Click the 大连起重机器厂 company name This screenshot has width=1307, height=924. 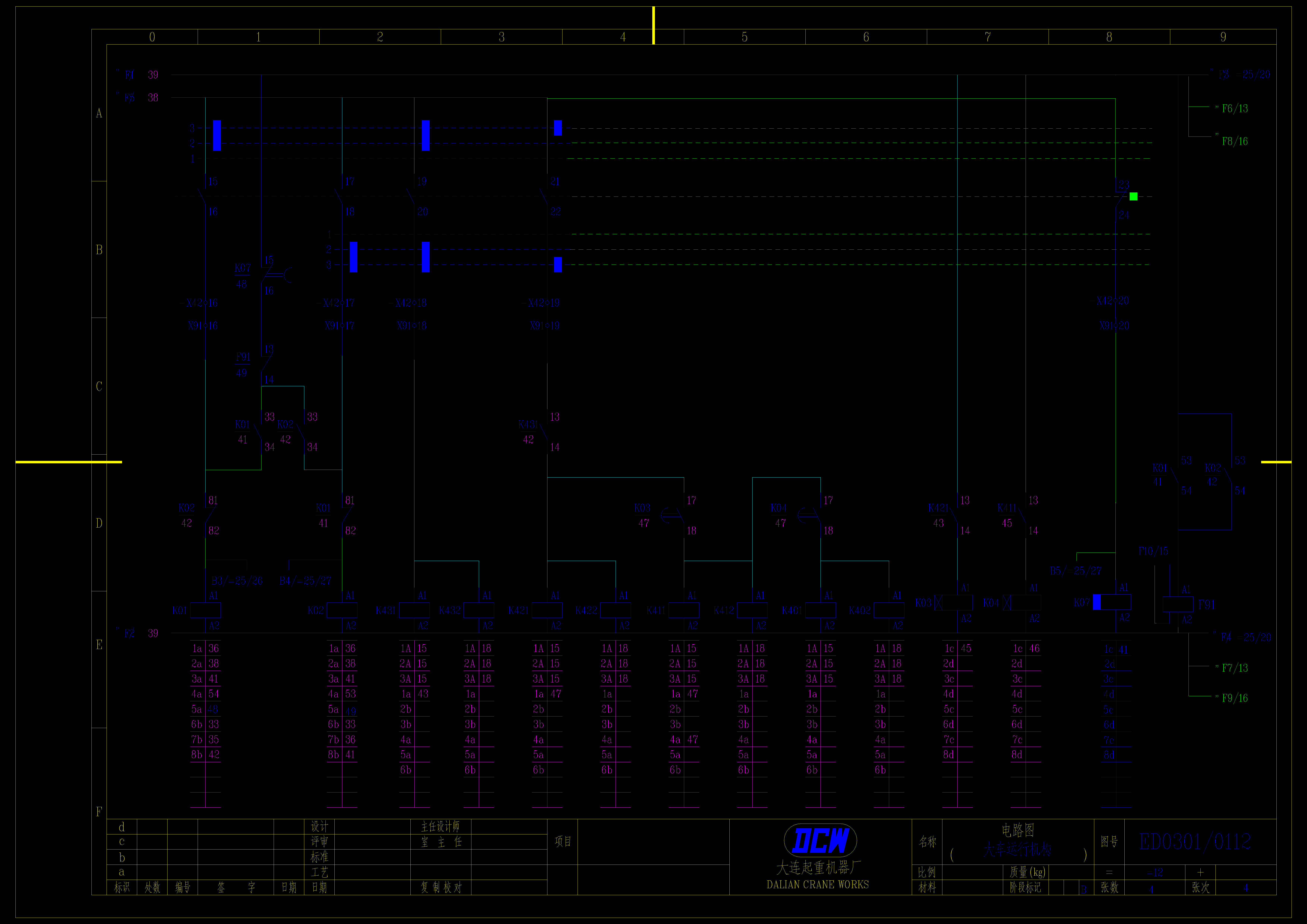[819, 868]
